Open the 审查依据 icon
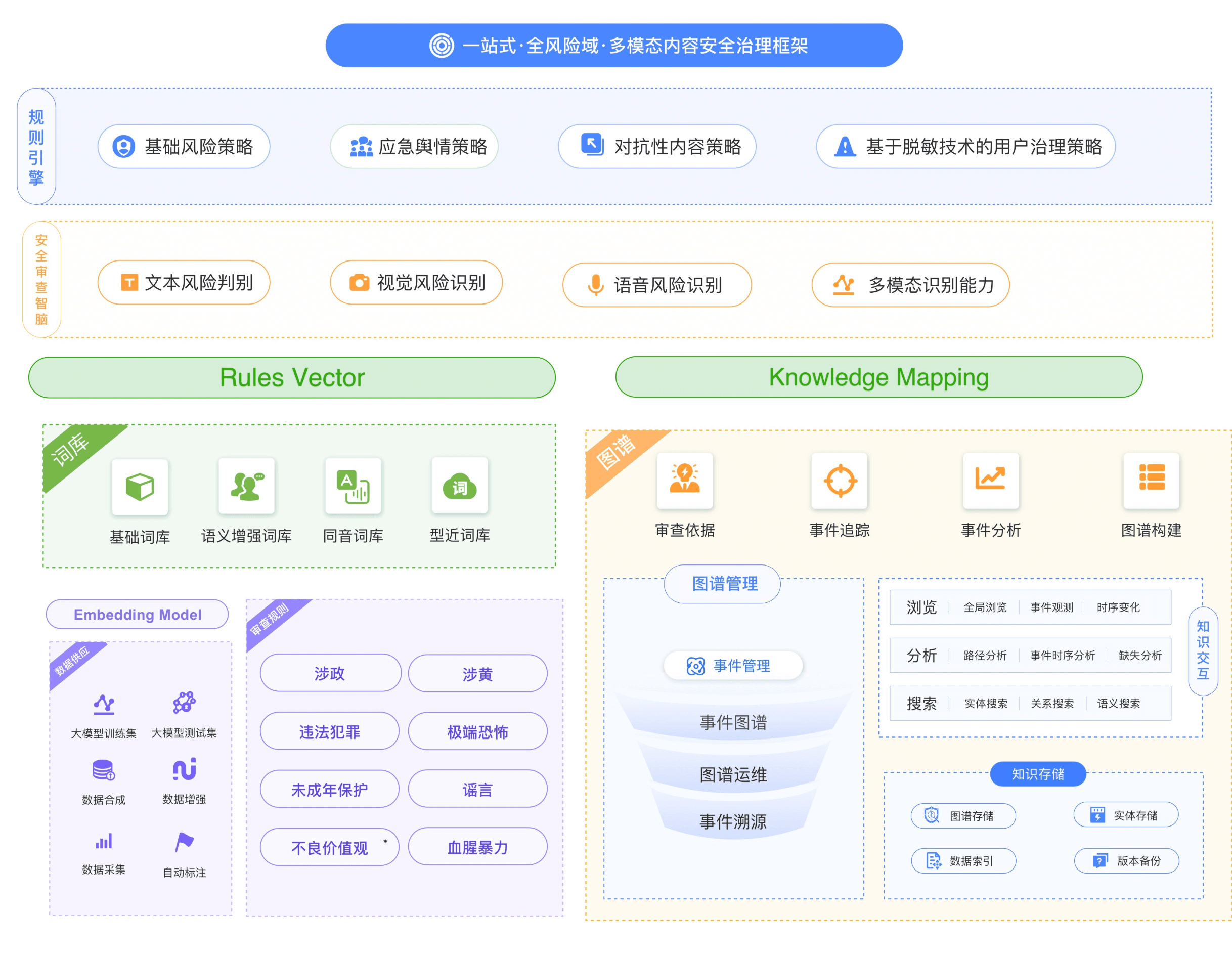 coord(685,480)
